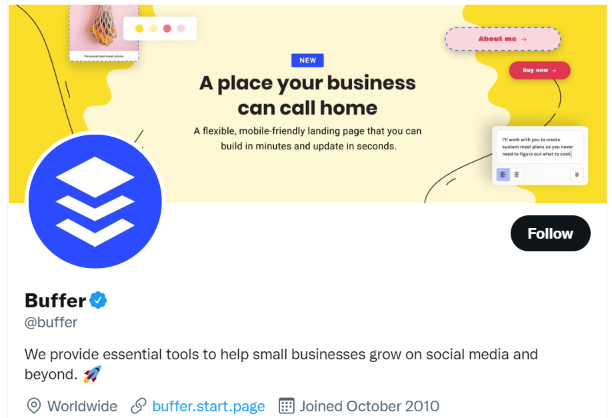Pick the bright yellow color dot
This screenshot has width=612, height=418.
(x=139, y=28)
